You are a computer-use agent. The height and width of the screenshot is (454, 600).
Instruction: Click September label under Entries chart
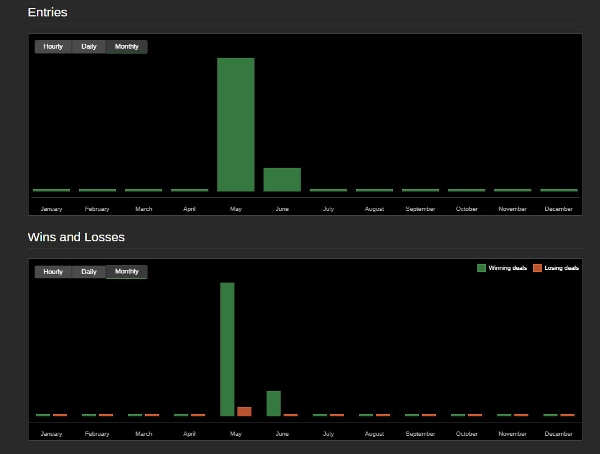pyautogui.click(x=420, y=209)
